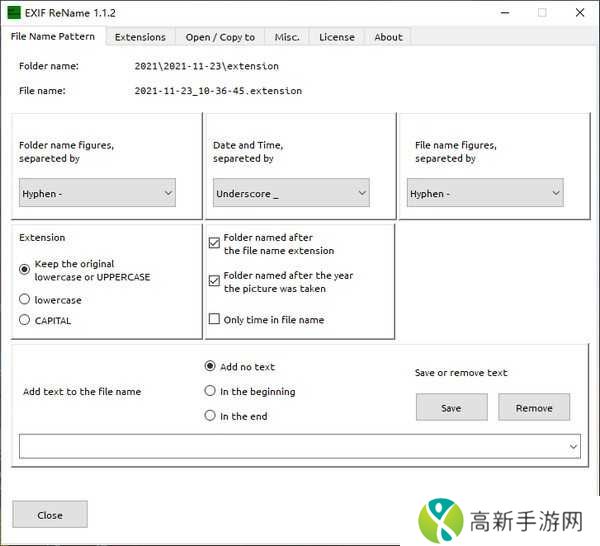The image size is (600, 546).
Task: Choose the CAPITAL extension radio button
Action: coord(25,320)
